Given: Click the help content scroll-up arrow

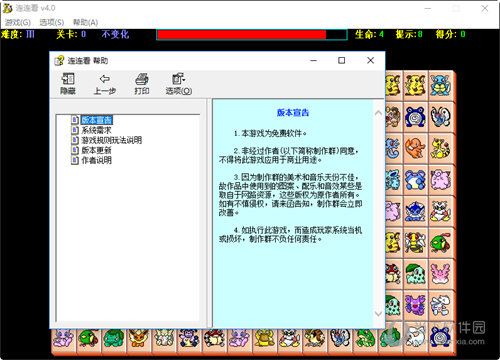Looking at the screenshot, I should pos(378,113).
